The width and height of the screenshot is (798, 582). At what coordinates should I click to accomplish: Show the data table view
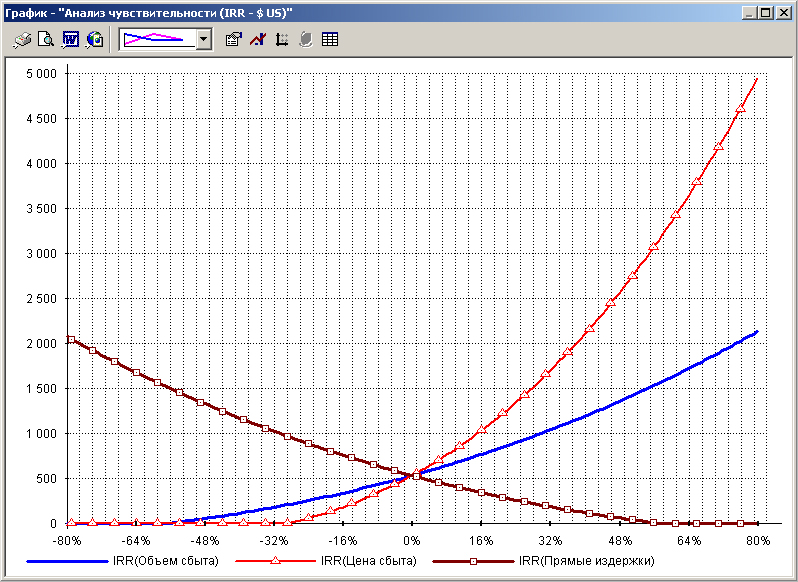[330, 40]
